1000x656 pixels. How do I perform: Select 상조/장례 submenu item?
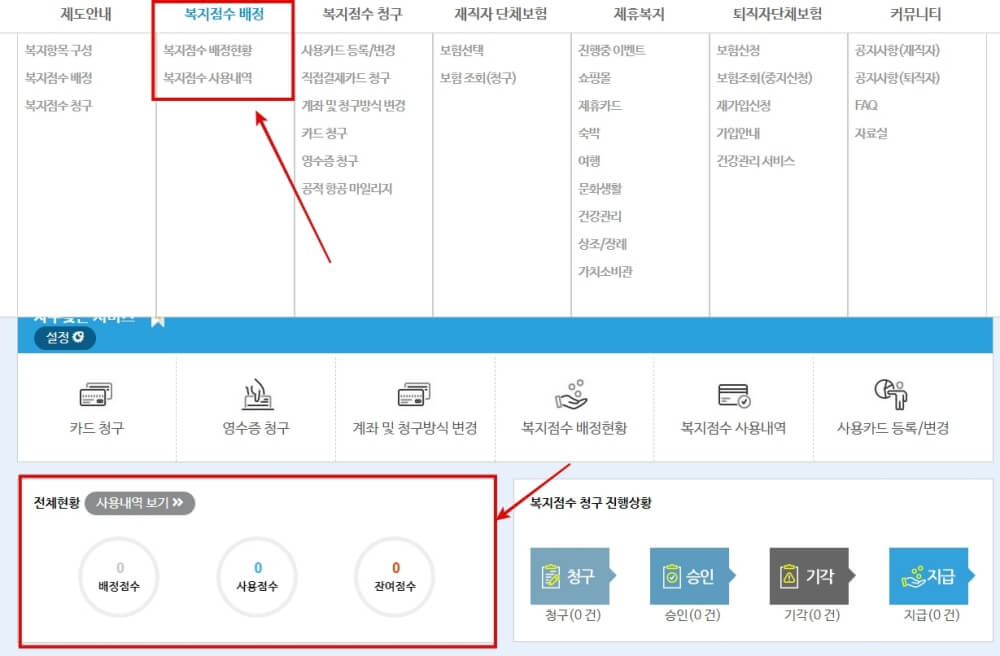tap(603, 244)
